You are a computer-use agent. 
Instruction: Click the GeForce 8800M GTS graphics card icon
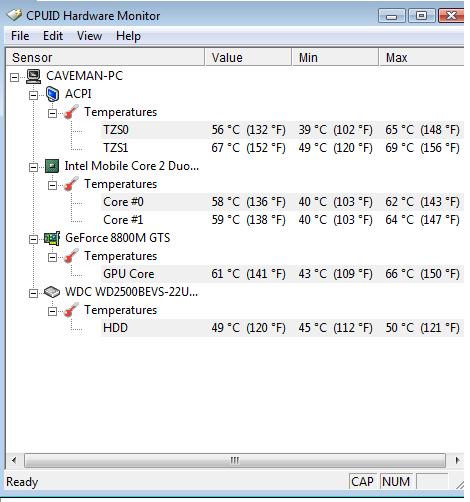pyautogui.click(x=52, y=238)
